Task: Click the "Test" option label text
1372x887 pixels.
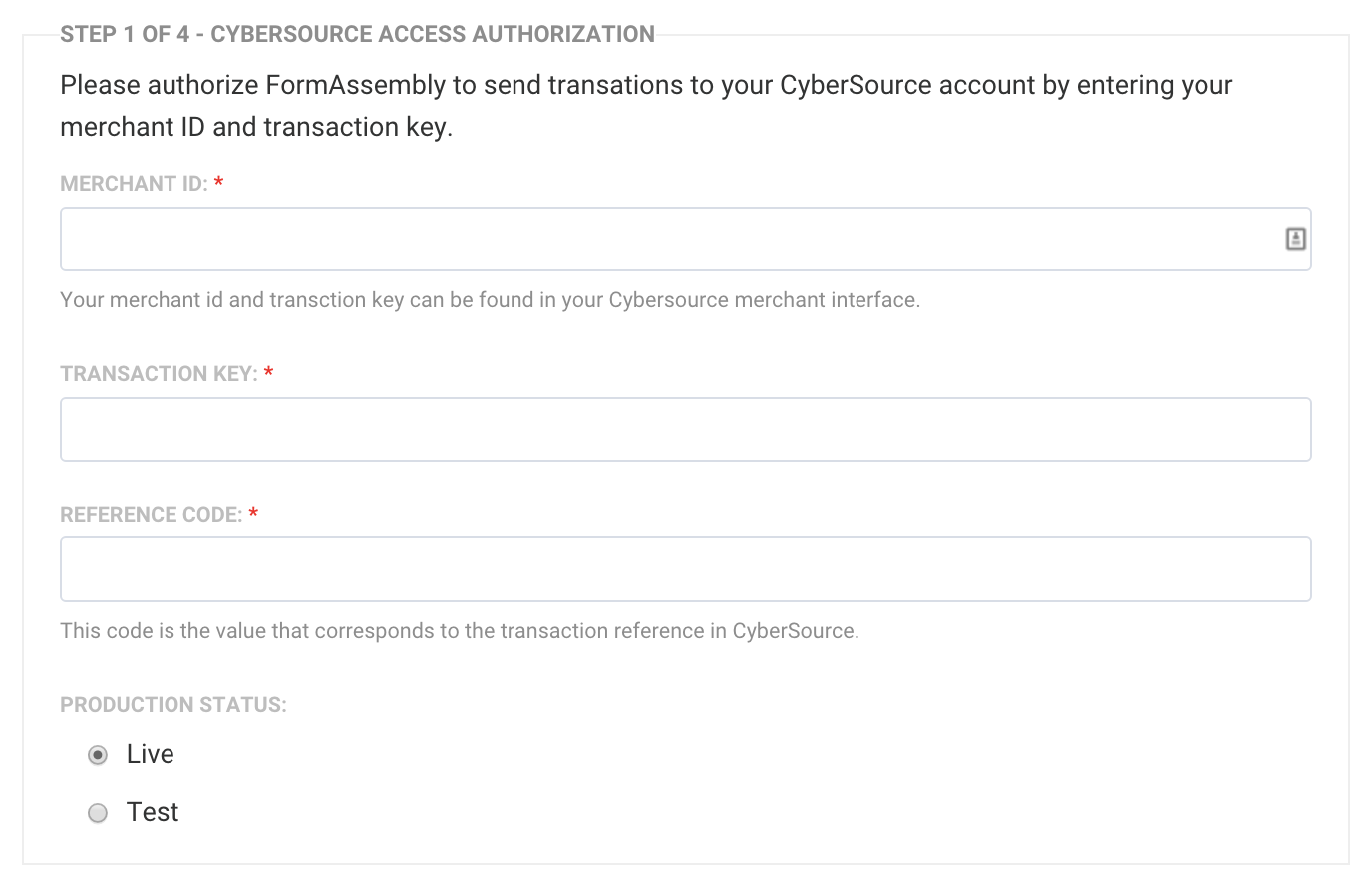Action: click(153, 812)
